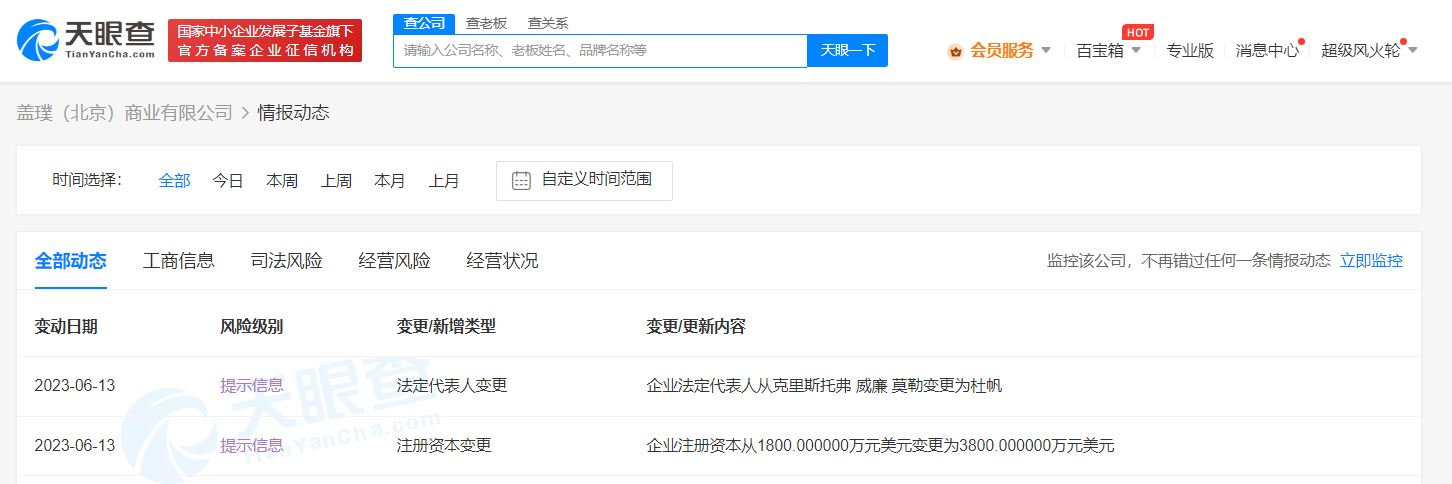Screen dimensions: 1452x484
Task: Open the 司法风险 tab
Action: [286, 261]
